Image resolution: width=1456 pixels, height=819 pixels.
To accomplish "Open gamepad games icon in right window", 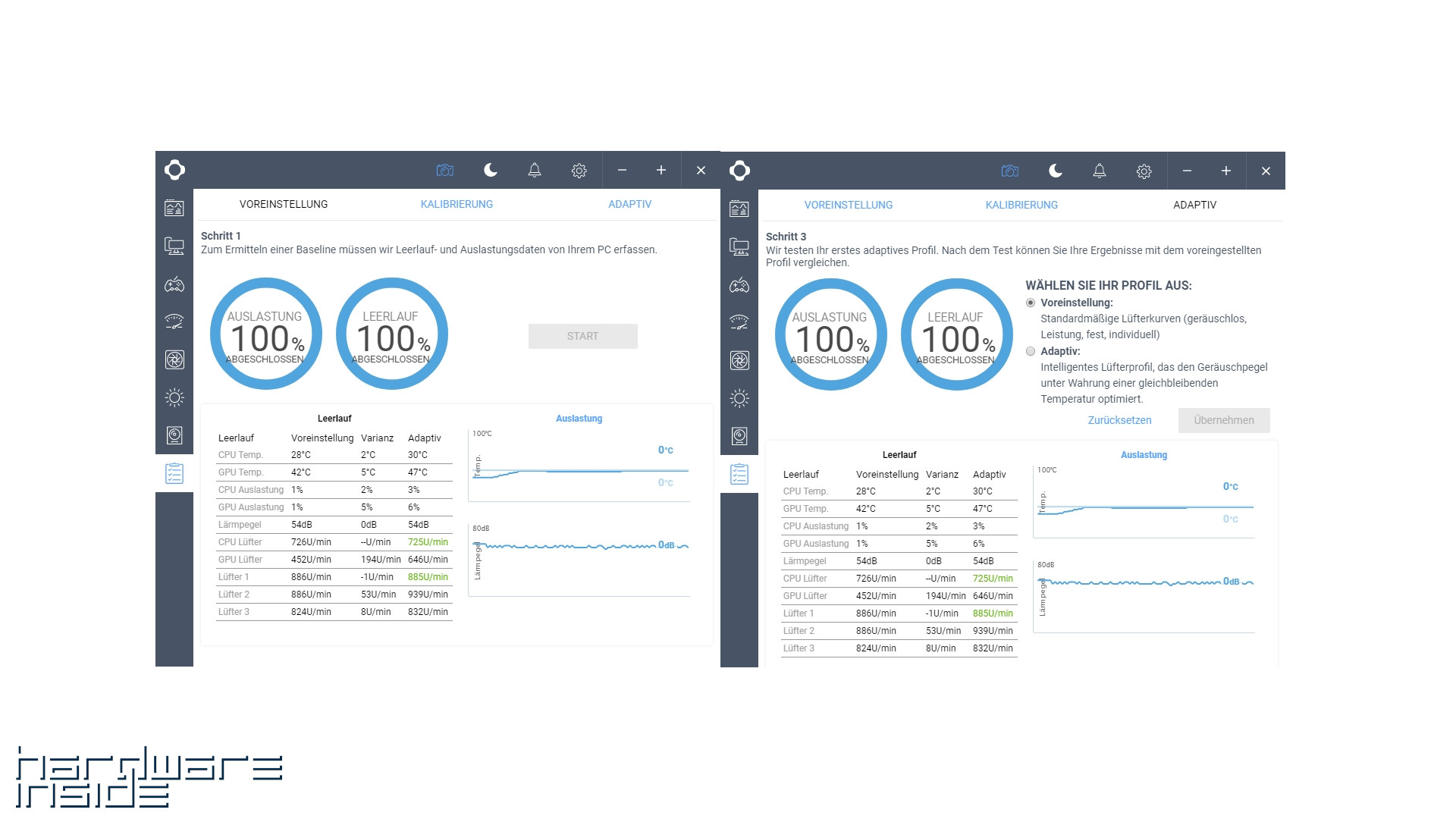I will click(x=739, y=285).
